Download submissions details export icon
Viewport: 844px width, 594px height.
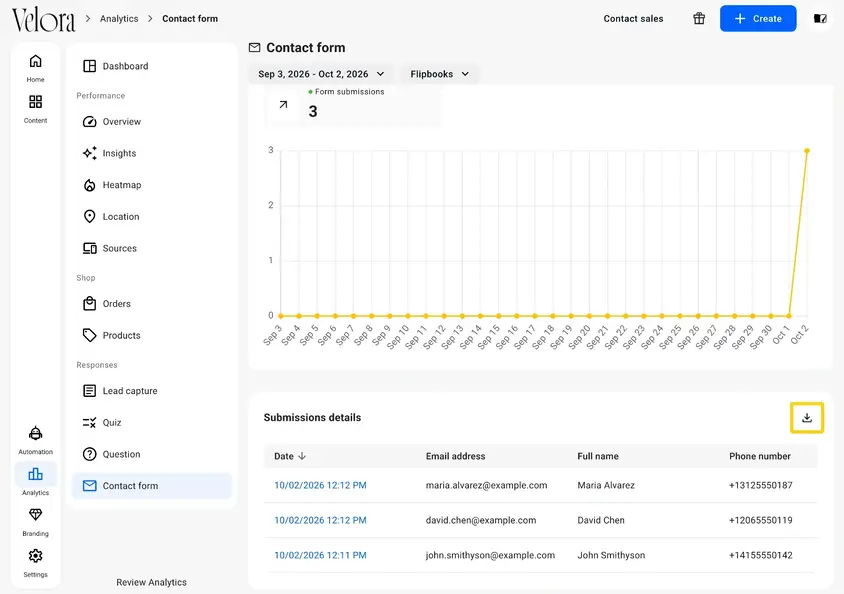(806, 418)
